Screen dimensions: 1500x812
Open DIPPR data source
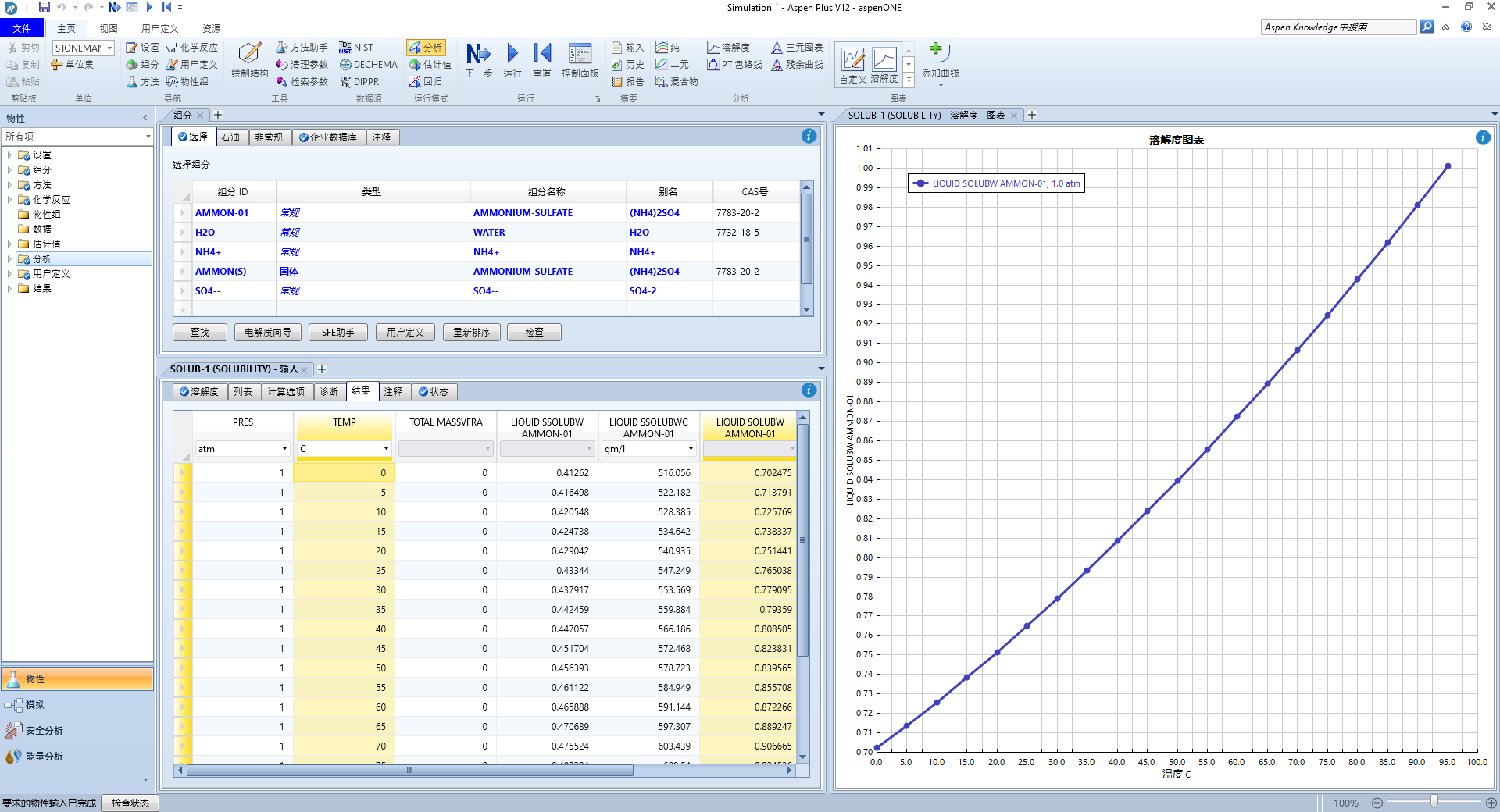359,82
